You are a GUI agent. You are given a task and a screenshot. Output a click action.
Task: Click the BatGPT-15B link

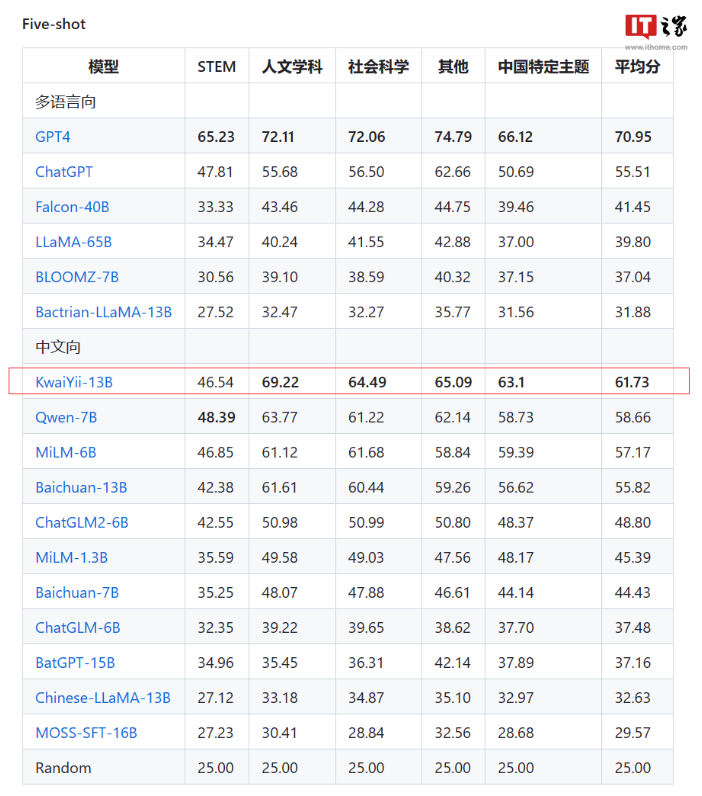click(x=75, y=662)
